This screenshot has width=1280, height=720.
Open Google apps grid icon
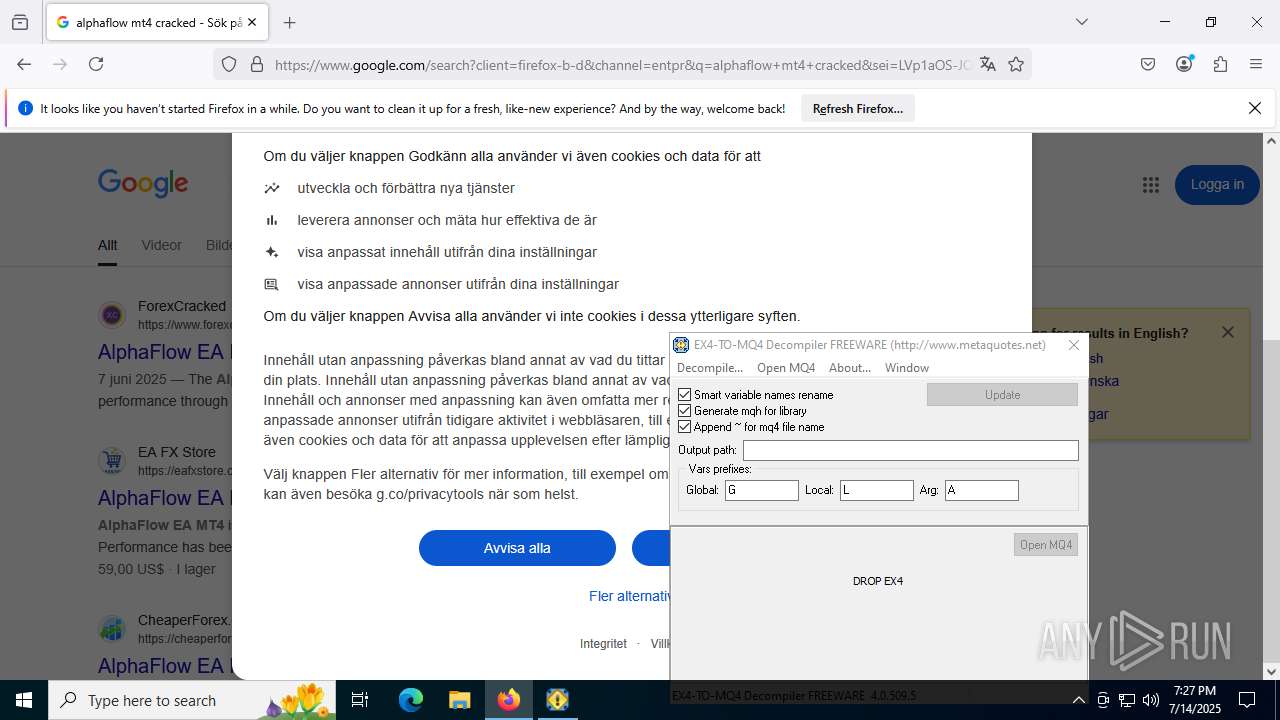(1151, 184)
